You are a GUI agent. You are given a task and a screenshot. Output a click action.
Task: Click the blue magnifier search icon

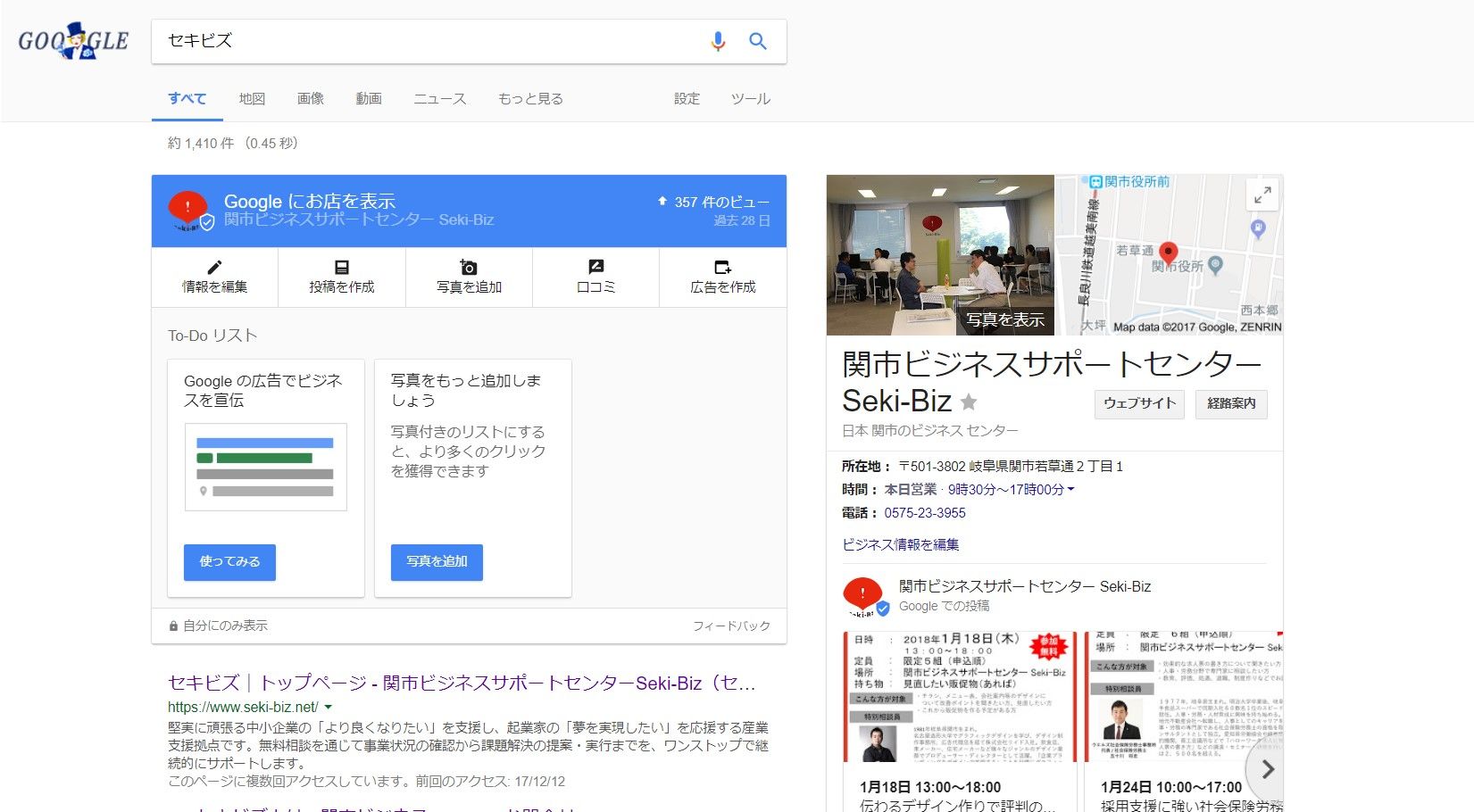point(758,41)
